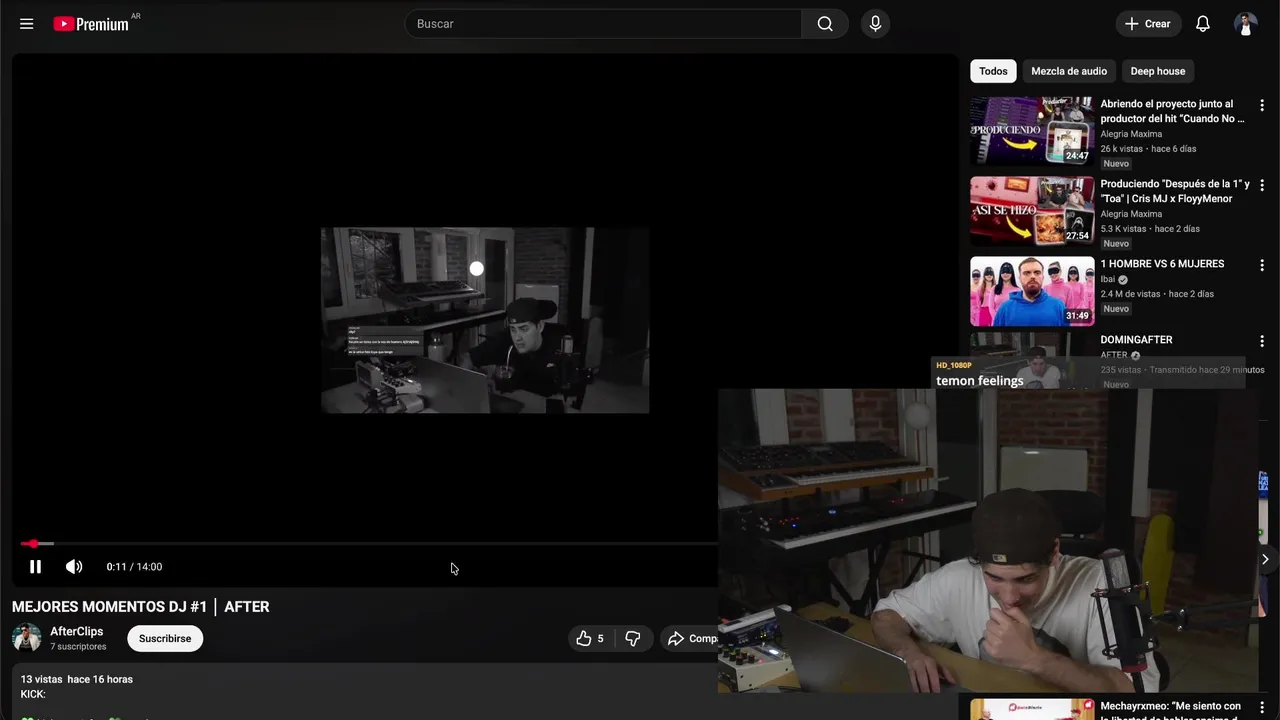Select the Mezcla de audio chip

pos(1069,71)
